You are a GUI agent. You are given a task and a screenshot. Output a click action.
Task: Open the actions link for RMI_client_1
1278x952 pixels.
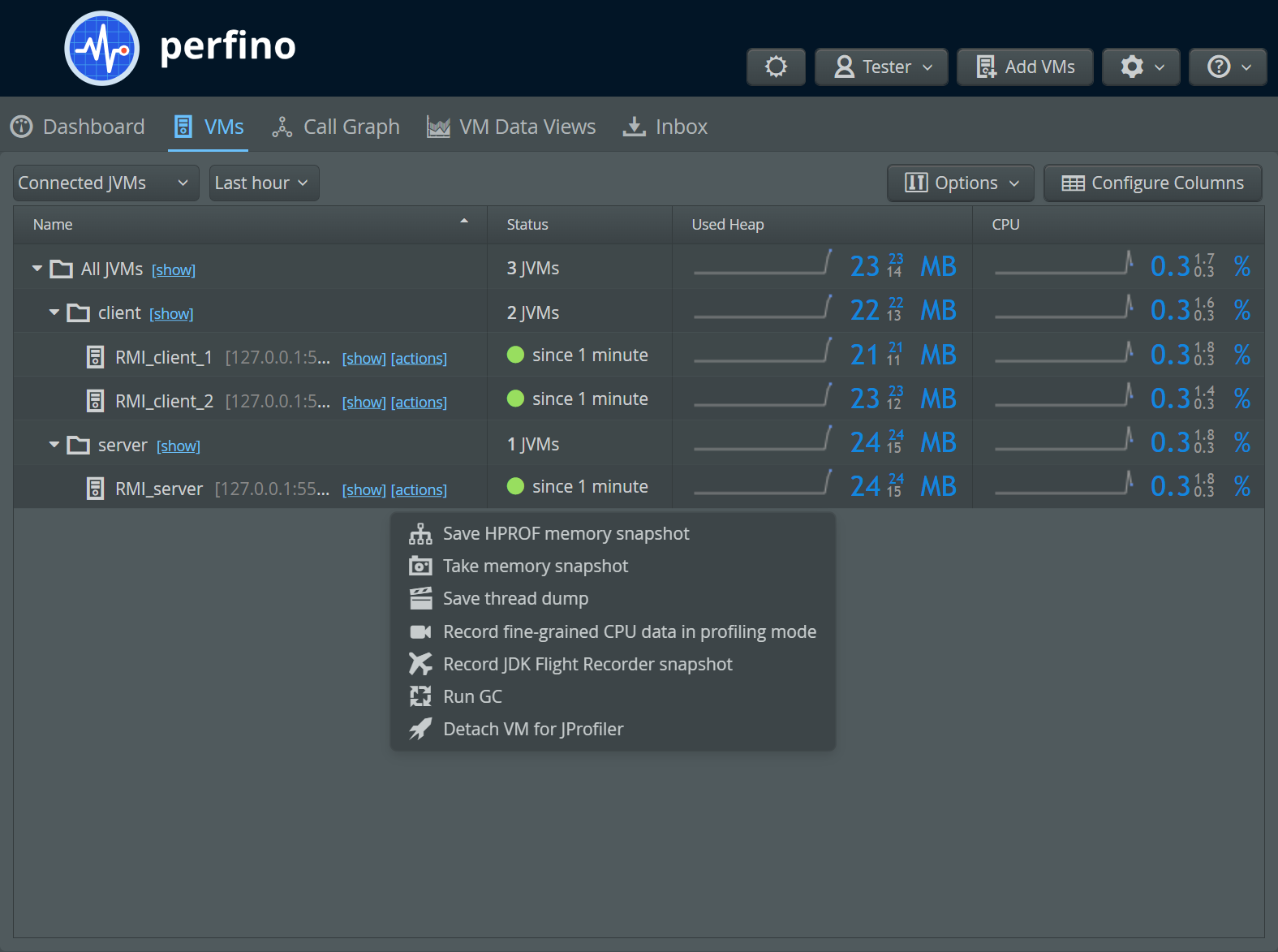click(x=419, y=359)
